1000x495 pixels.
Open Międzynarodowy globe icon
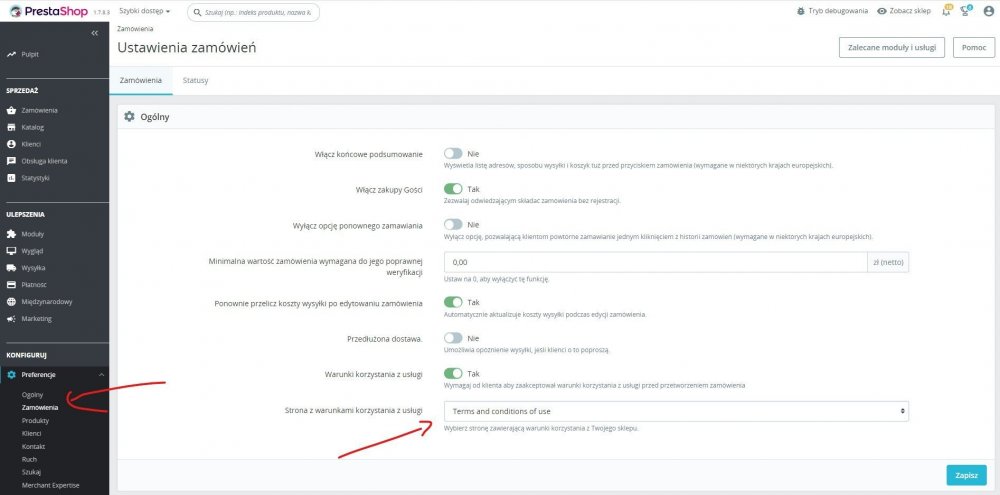tap(11, 302)
